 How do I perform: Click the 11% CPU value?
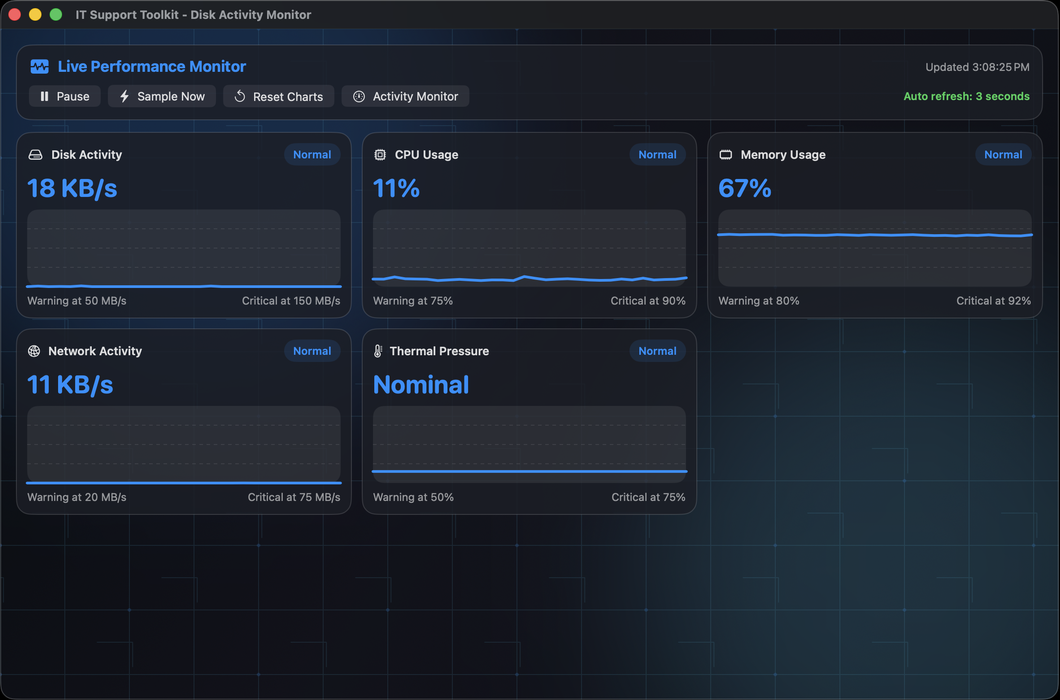coord(396,188)
